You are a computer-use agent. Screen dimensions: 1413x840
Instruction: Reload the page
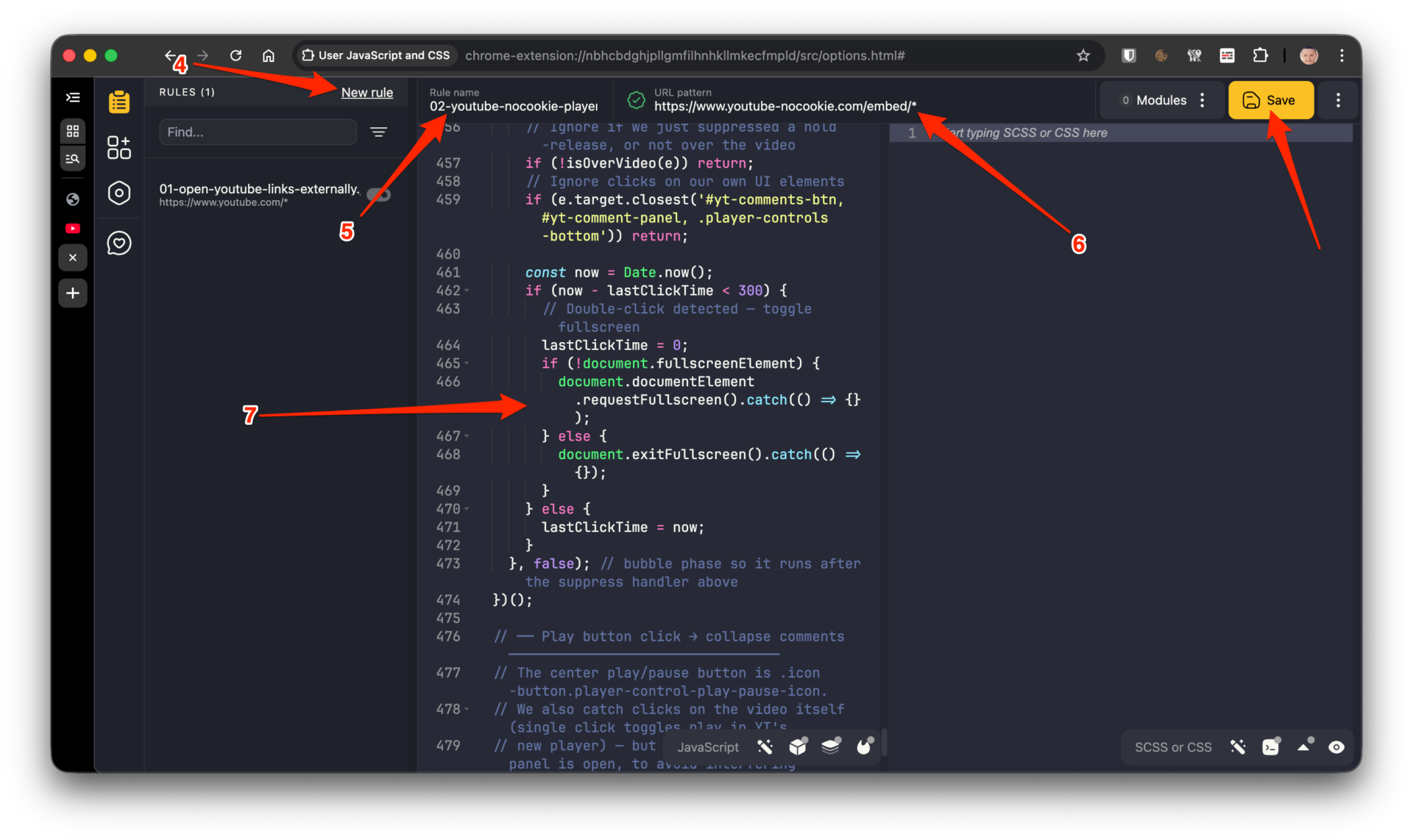236,55
